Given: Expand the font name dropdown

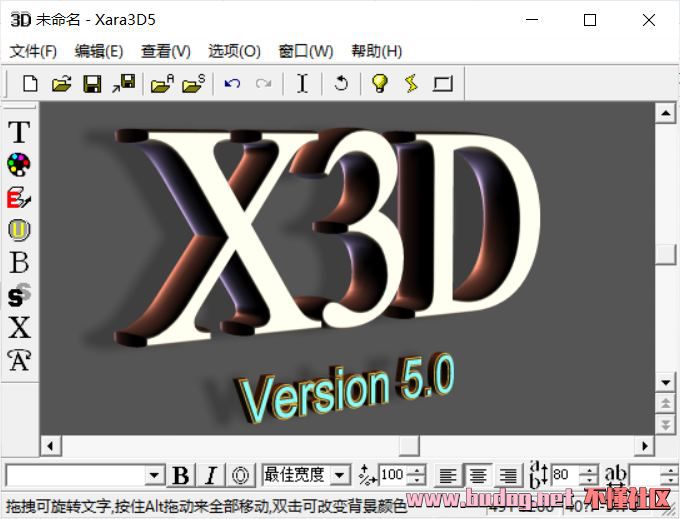Looking at the screenshot, I should pos(154,475).
